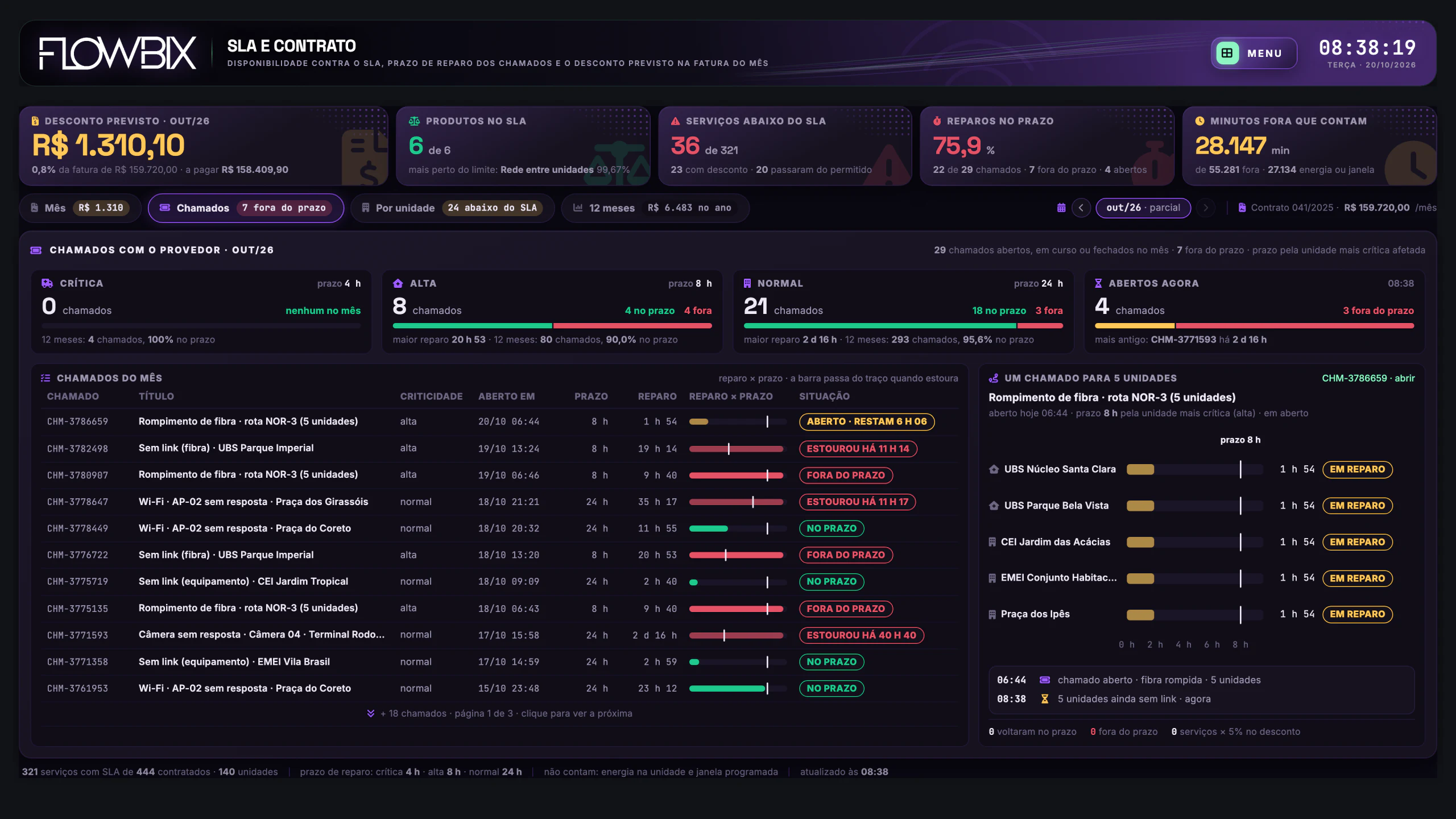
Task: Click the Desconto previsto invoice icon
Action: point(35,121)
